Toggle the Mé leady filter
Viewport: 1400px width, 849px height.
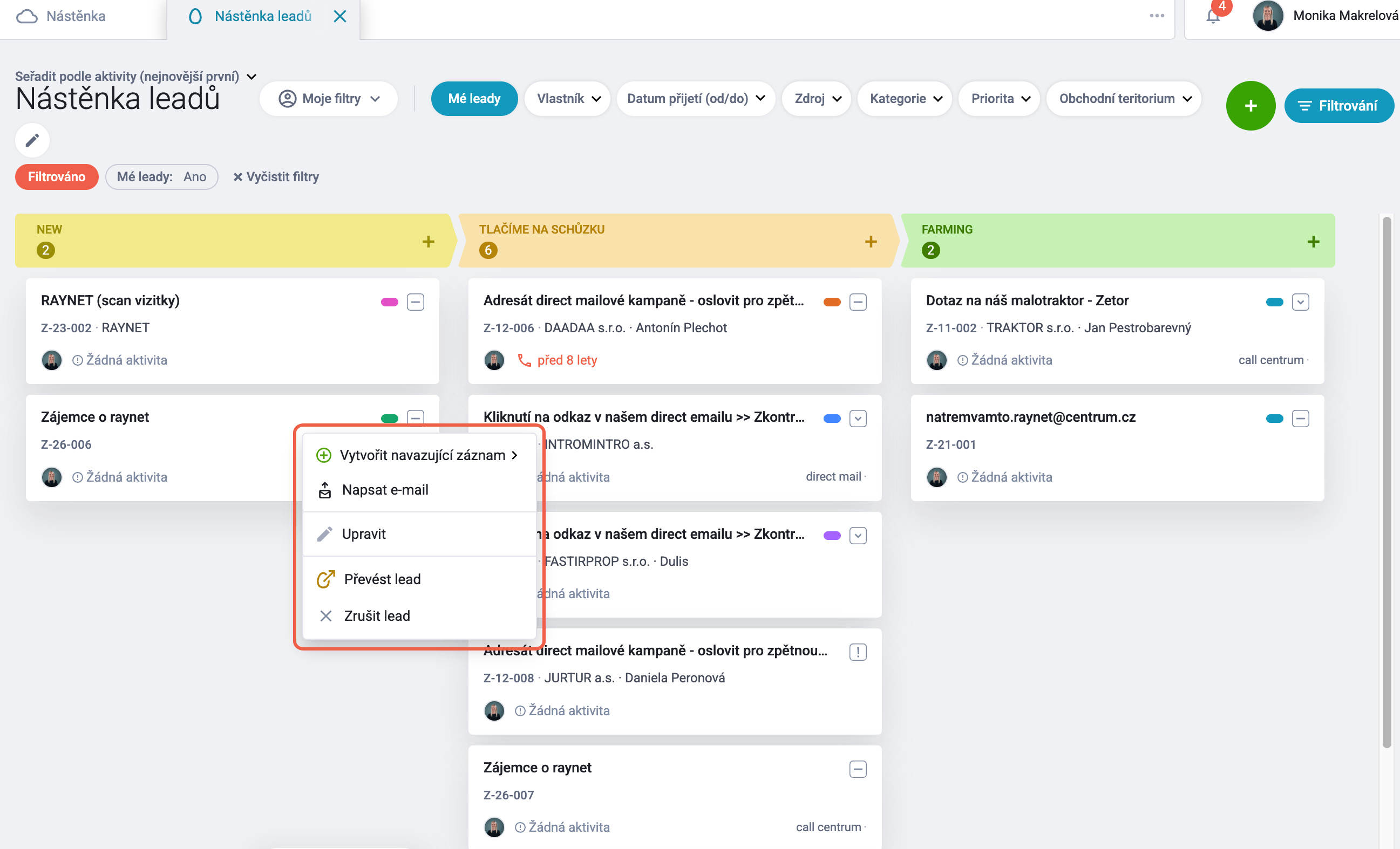[x=474, y=99]
